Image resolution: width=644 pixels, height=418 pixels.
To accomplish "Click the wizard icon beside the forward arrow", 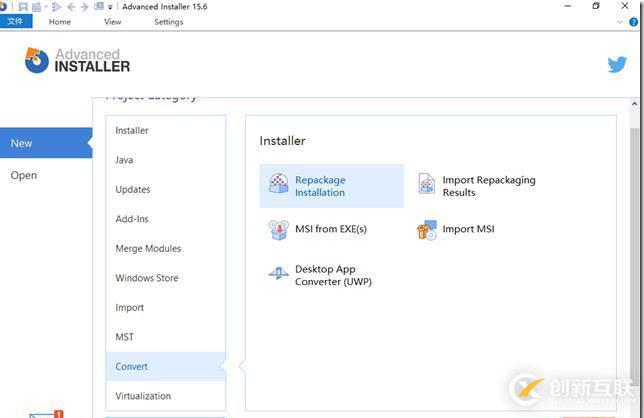I will [x=99, y=6].
